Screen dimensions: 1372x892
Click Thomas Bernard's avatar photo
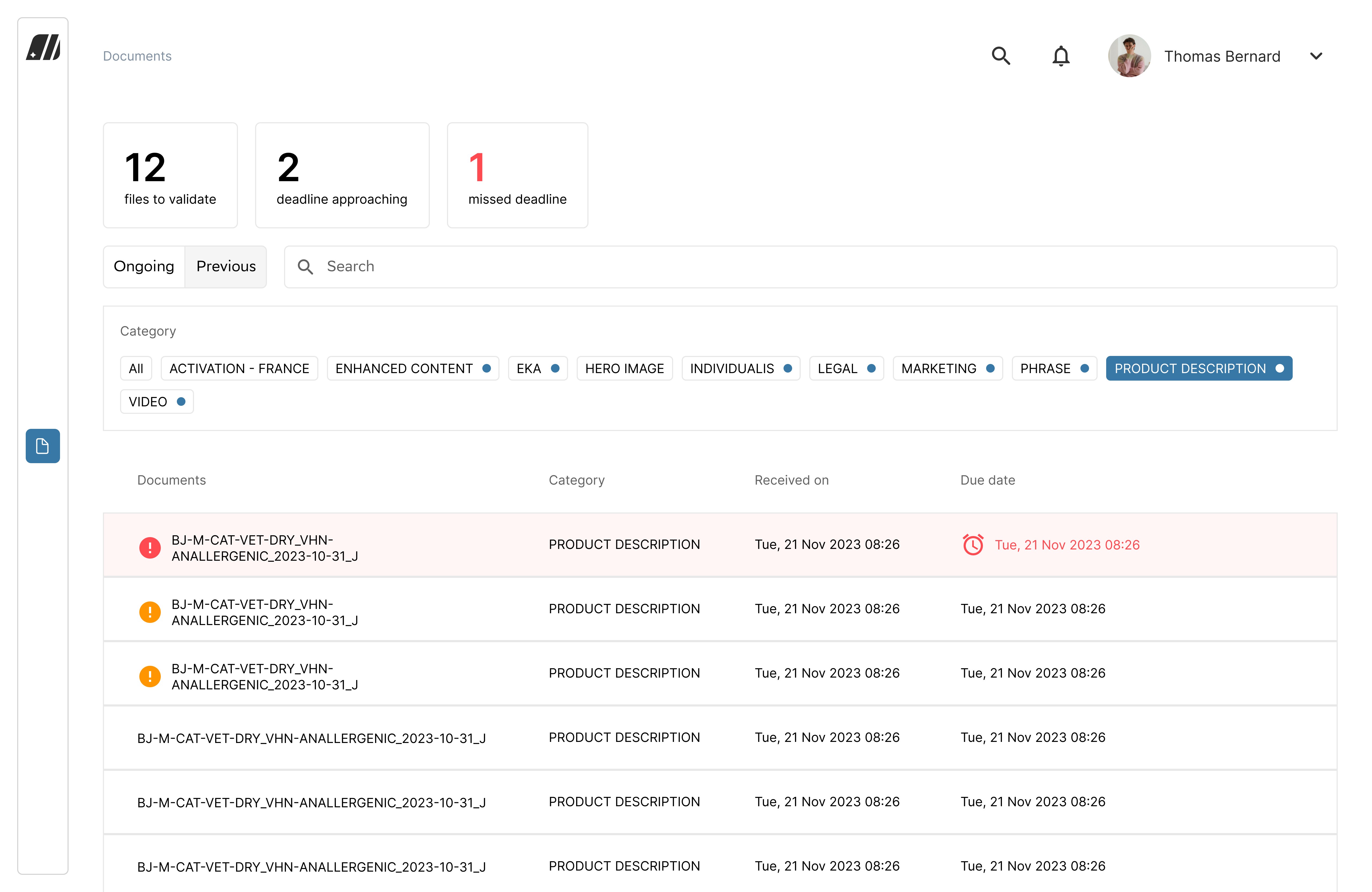pos(1129,56)
